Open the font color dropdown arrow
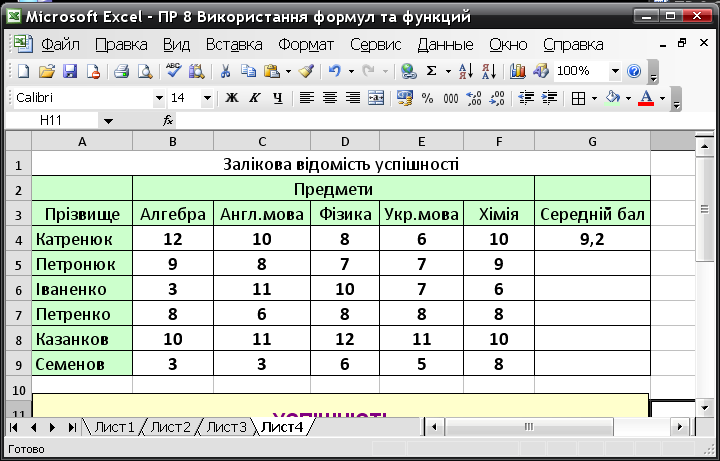720x461 pixels. click(663, 98)
